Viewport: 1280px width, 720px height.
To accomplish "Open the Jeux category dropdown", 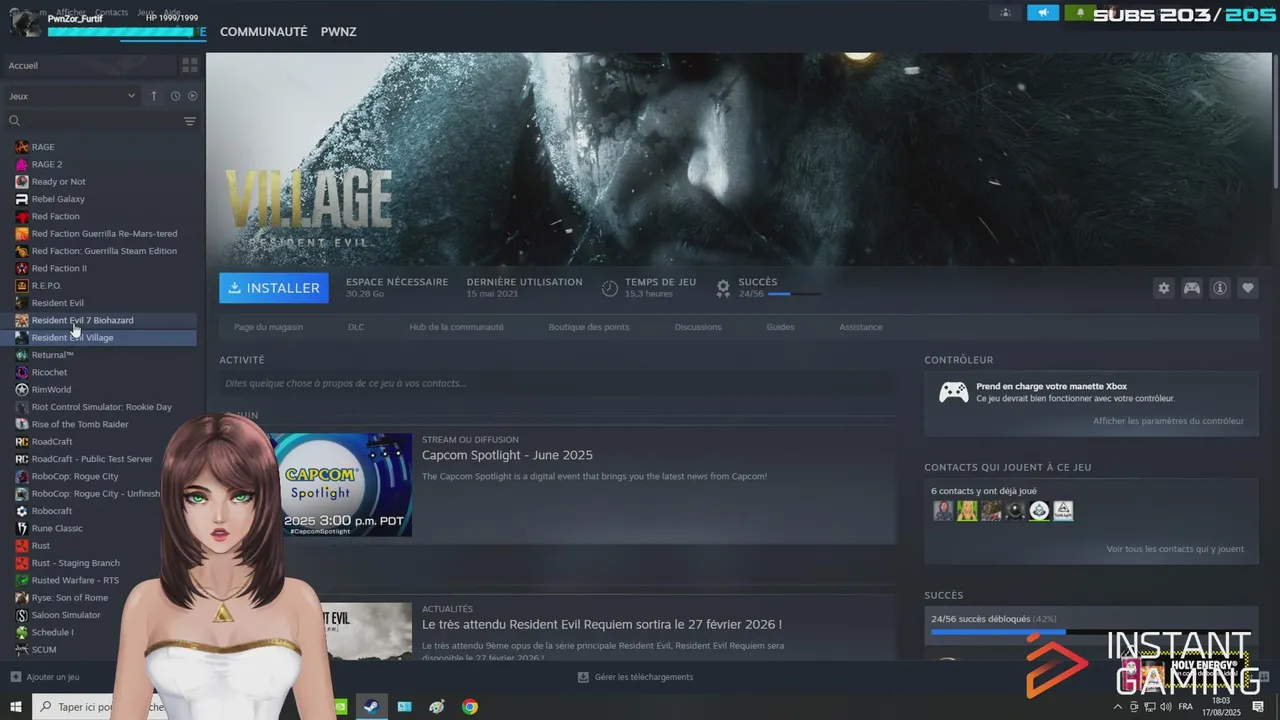I will (x=72, y=96).
